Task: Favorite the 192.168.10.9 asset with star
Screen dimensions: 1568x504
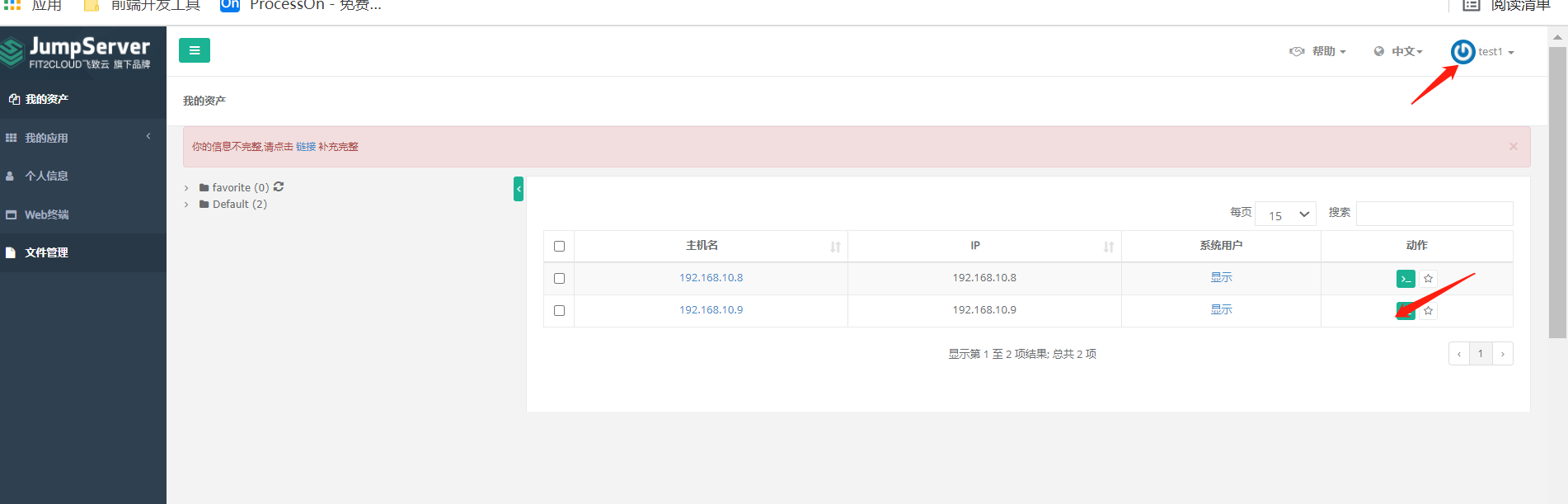Action: point(1429,311)
